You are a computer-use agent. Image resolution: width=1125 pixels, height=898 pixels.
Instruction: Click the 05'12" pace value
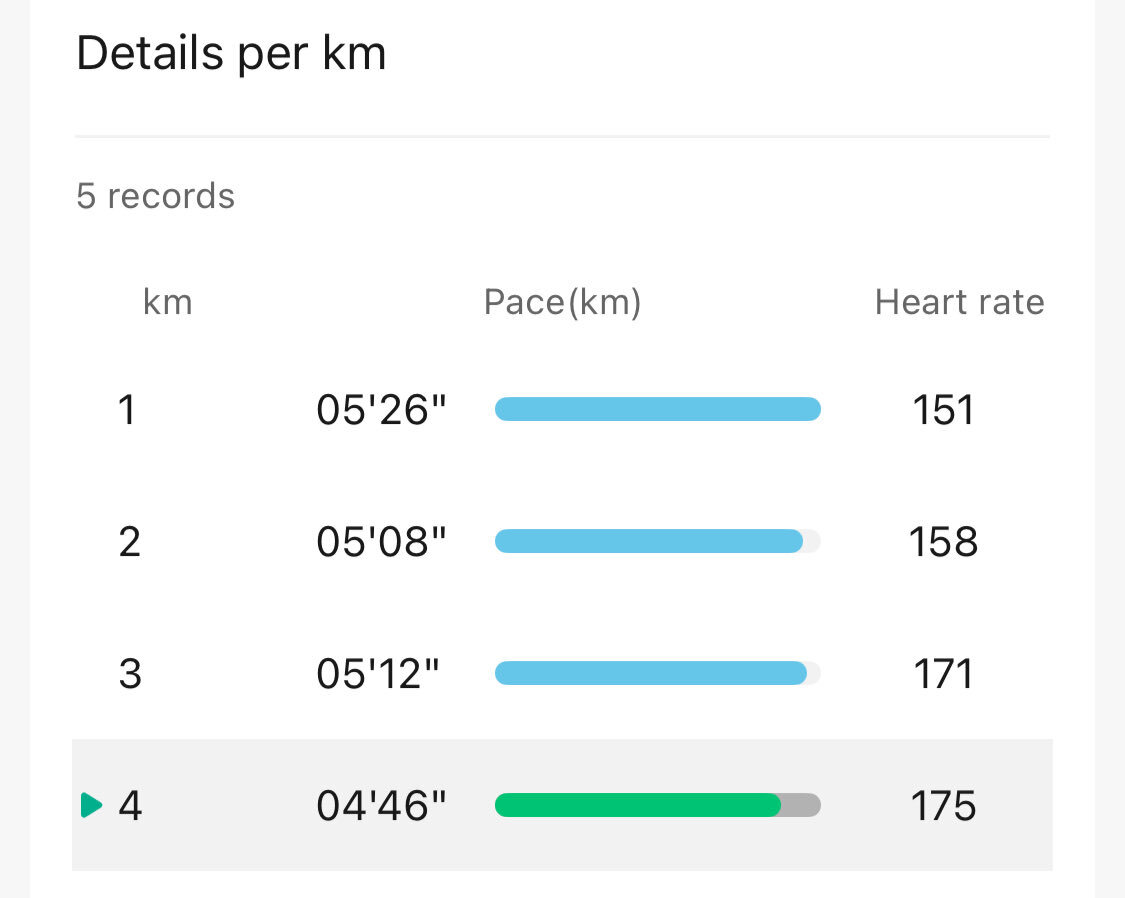click(x=378, y=674)
